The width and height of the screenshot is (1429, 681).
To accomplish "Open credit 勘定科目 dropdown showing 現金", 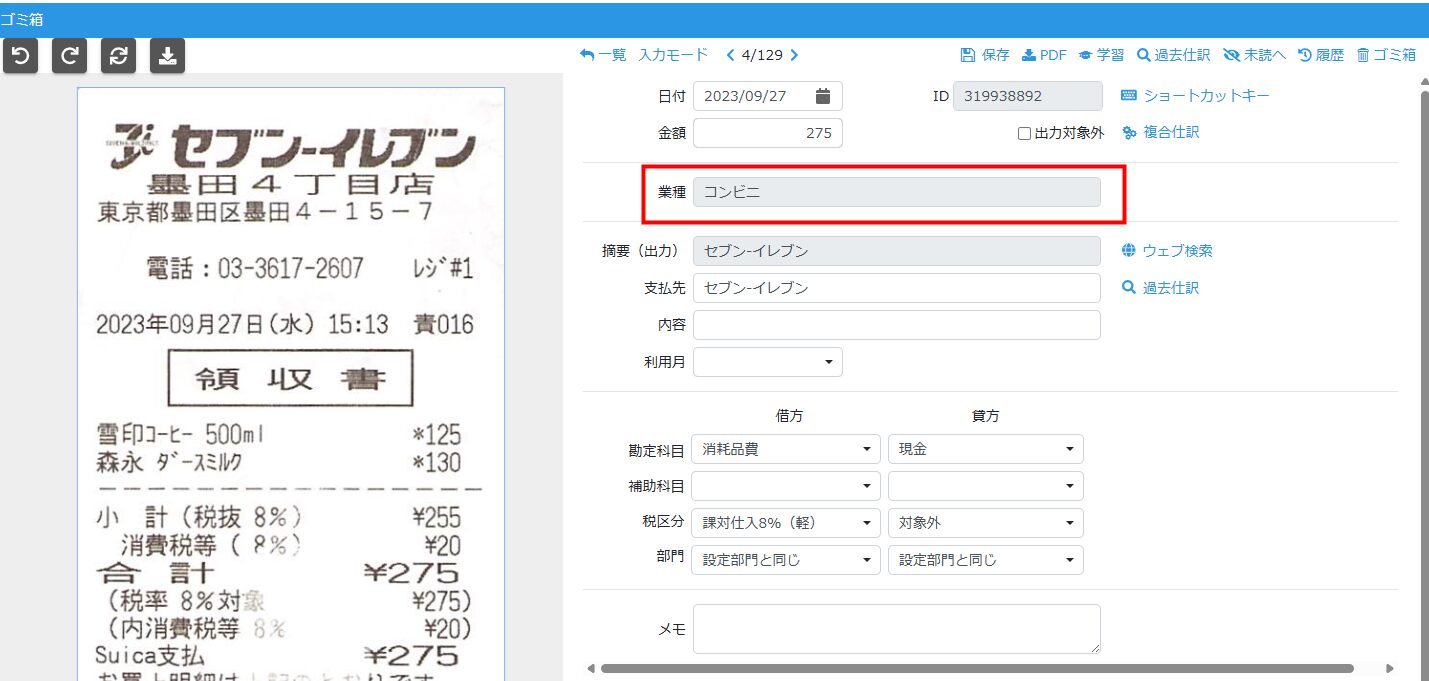I will [x=985, y=450].
